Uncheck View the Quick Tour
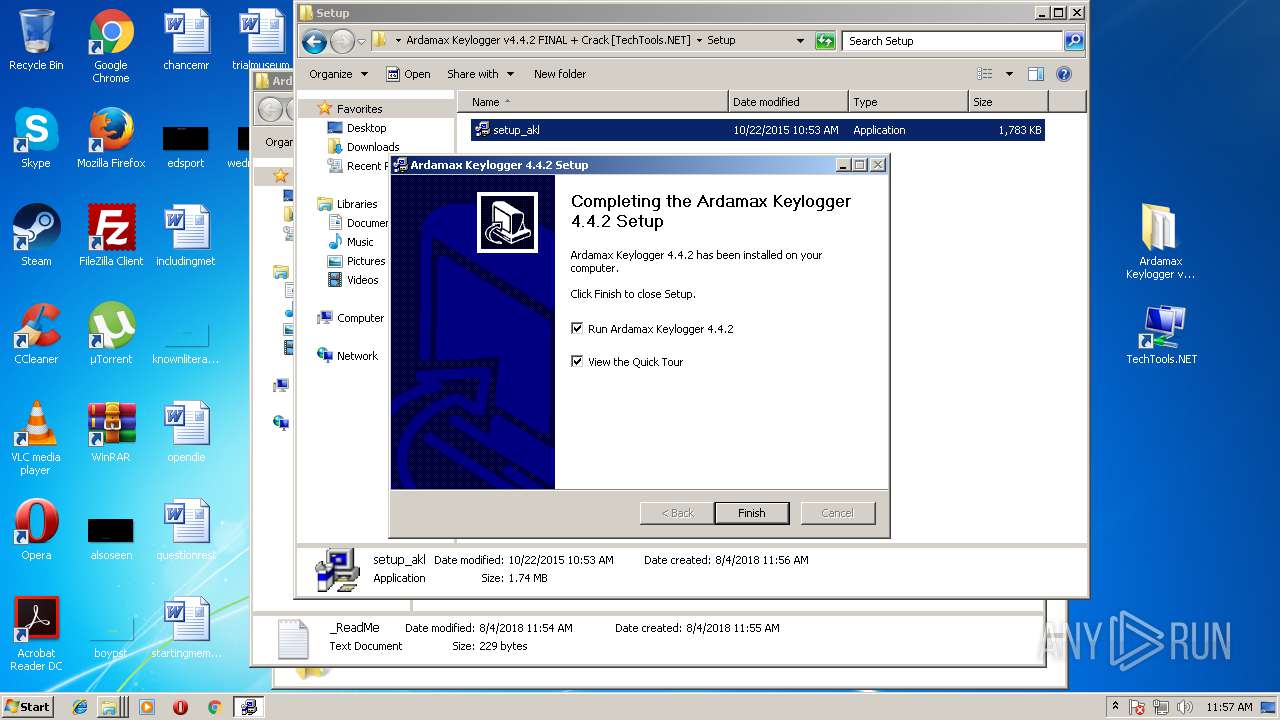 click(577, 361)
